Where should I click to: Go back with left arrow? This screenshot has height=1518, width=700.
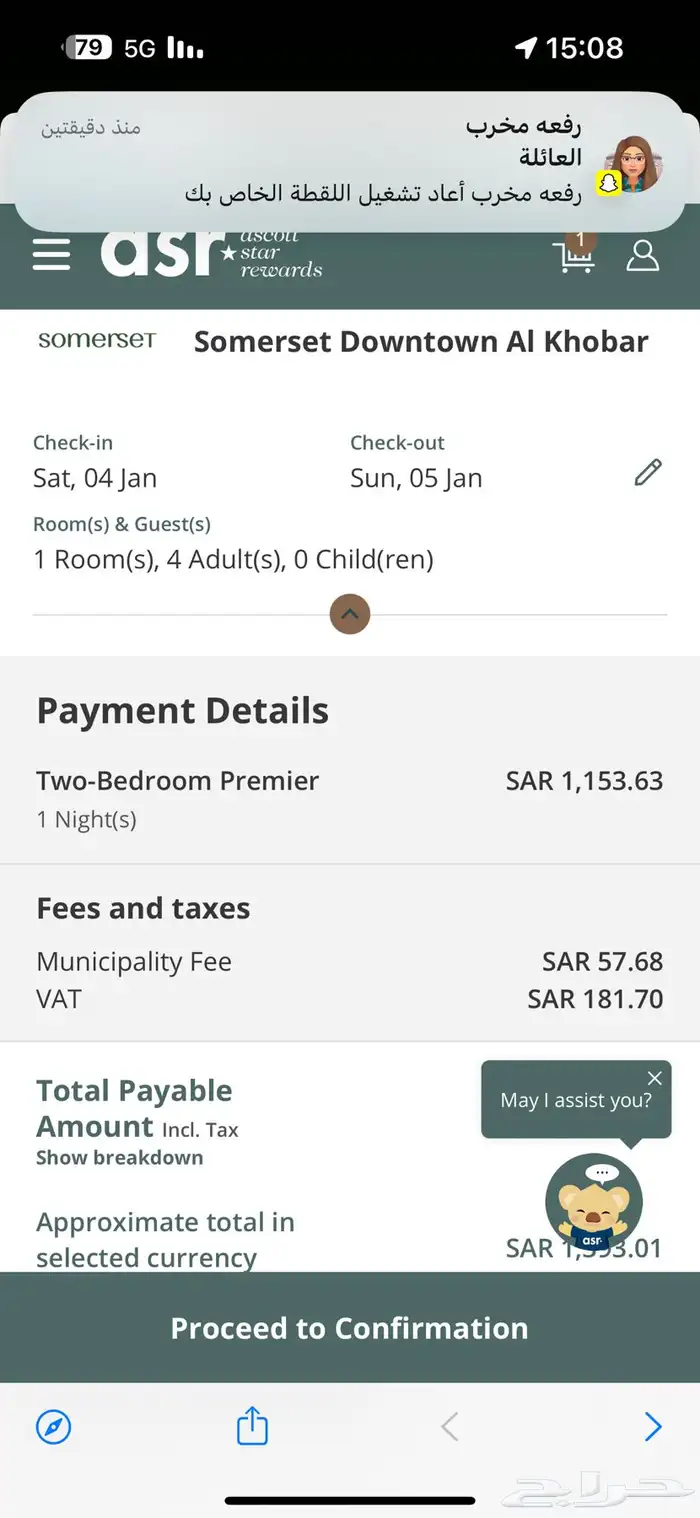[x=450, y=1426]
